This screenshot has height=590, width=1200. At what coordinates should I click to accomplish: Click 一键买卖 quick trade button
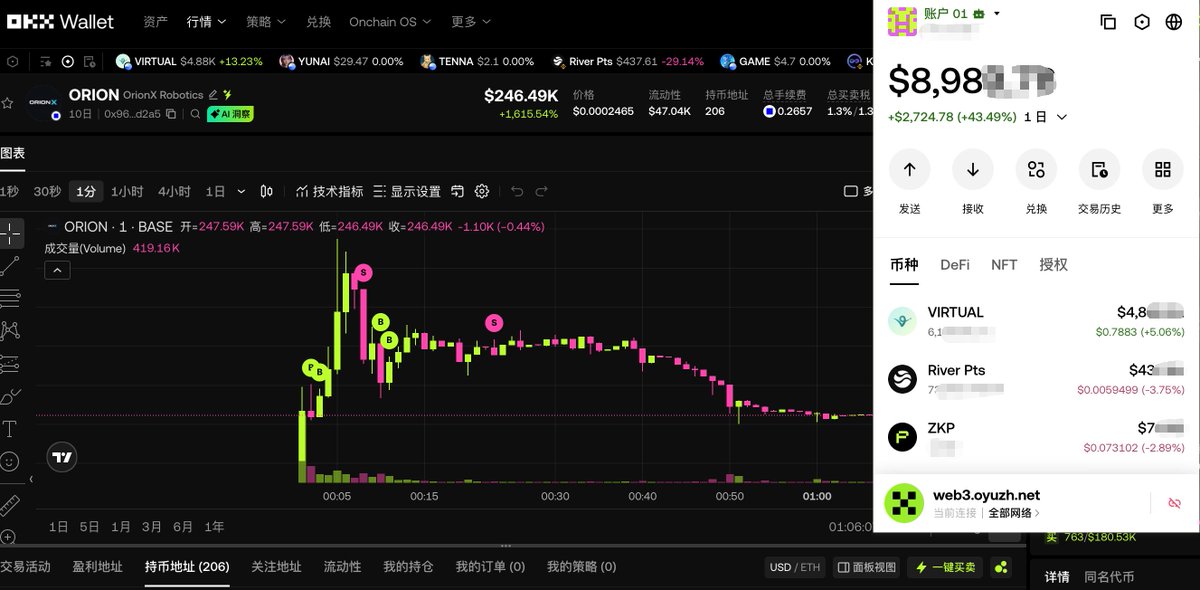click(945, 567)
